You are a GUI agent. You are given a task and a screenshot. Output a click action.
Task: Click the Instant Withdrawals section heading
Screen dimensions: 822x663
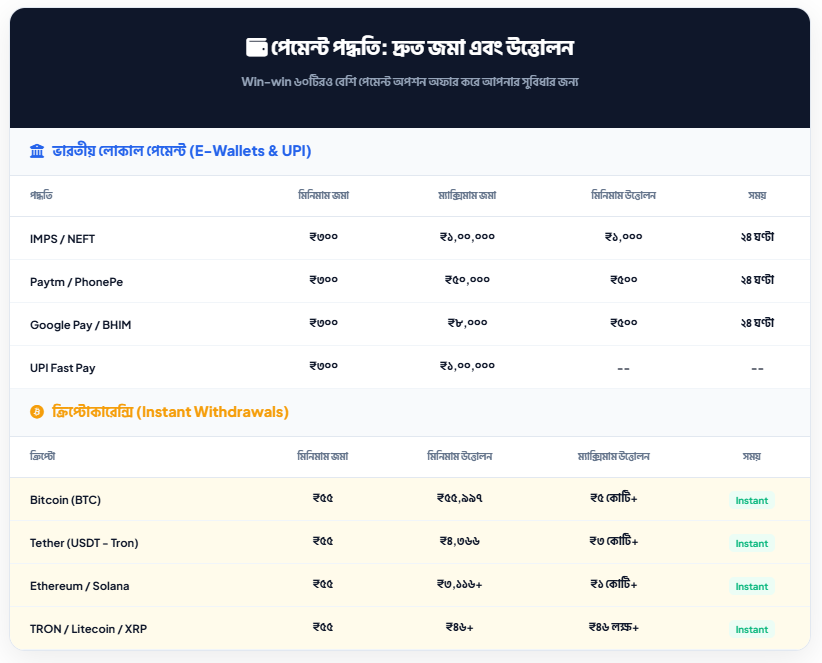pos(170,412)
